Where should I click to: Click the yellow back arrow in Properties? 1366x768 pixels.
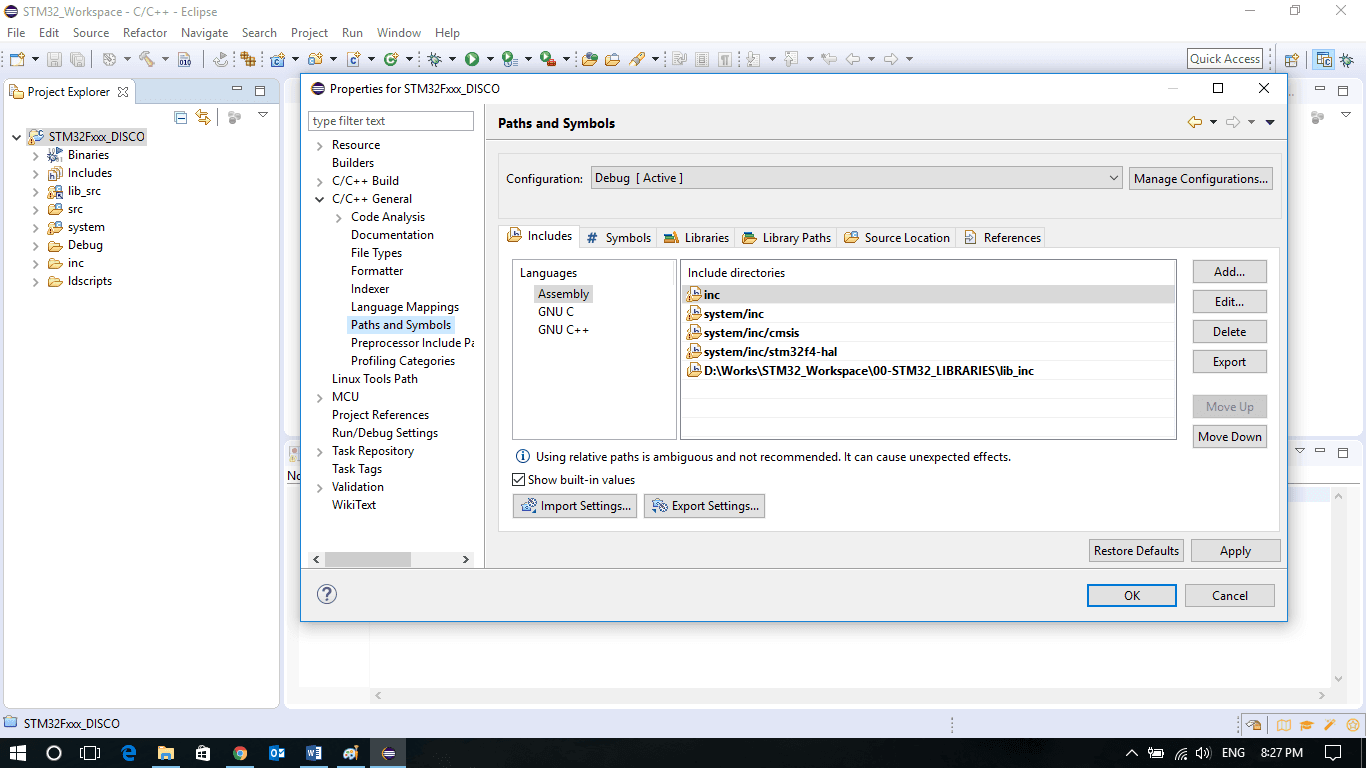click(x=1194, y=122)
